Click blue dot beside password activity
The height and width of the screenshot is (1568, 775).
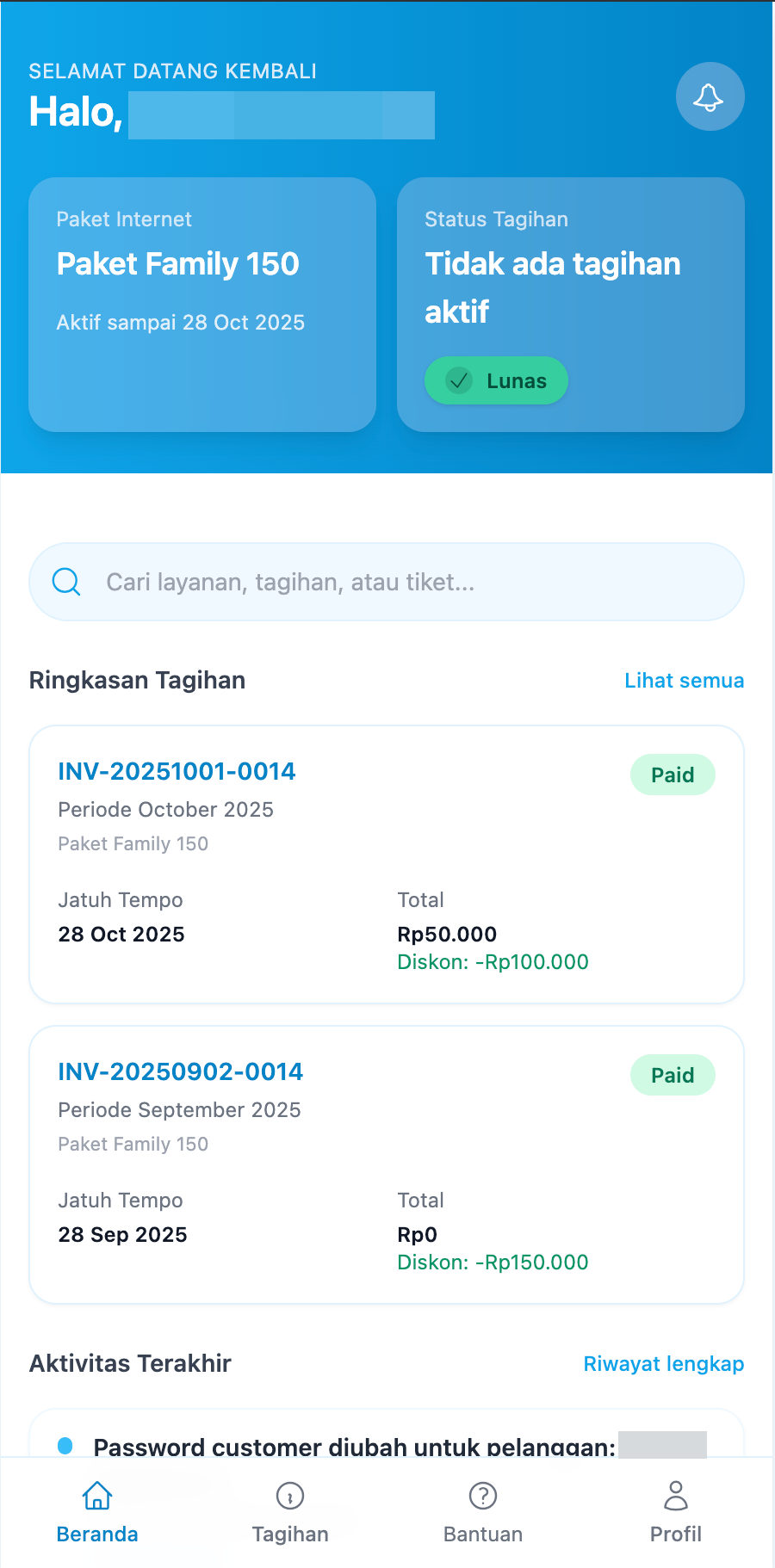[65, 1446]
